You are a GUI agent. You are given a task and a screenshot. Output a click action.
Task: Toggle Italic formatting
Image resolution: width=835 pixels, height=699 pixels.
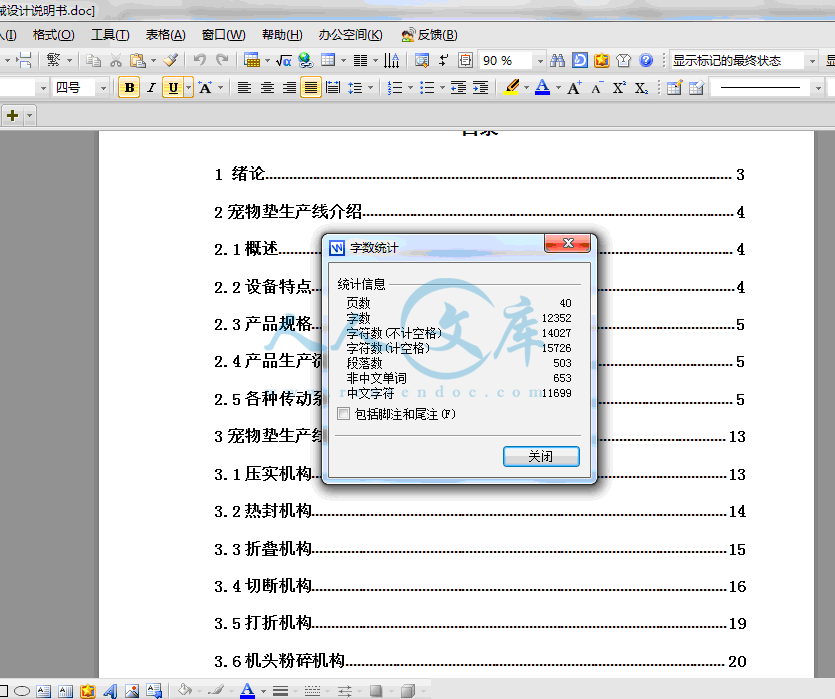pyautogui.click(x=151, y=88)
